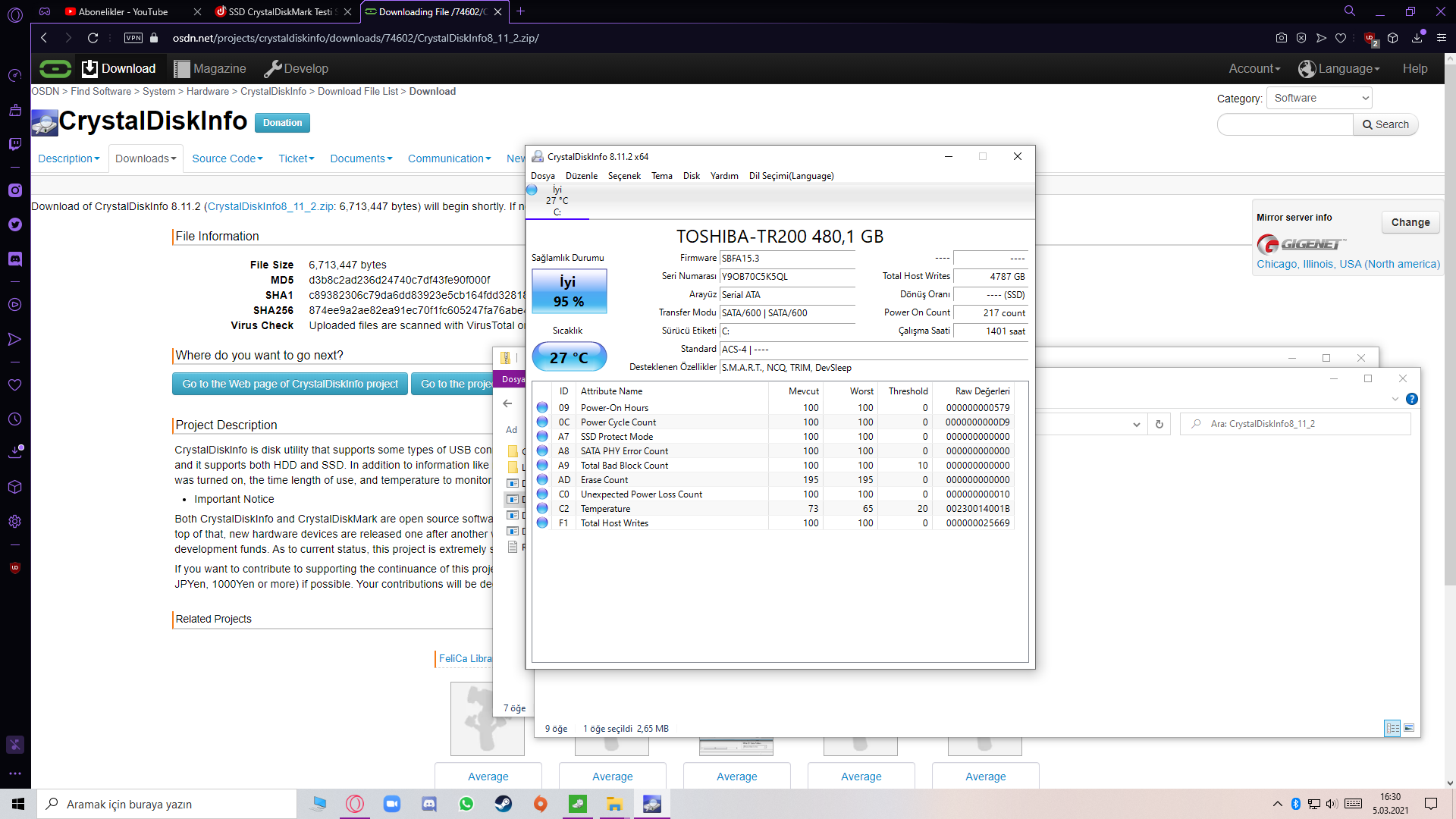The width and height of the screenshot is (1456, 819).
Task: Click the İyi 95% health status box
Action: [x=569, y=291]
